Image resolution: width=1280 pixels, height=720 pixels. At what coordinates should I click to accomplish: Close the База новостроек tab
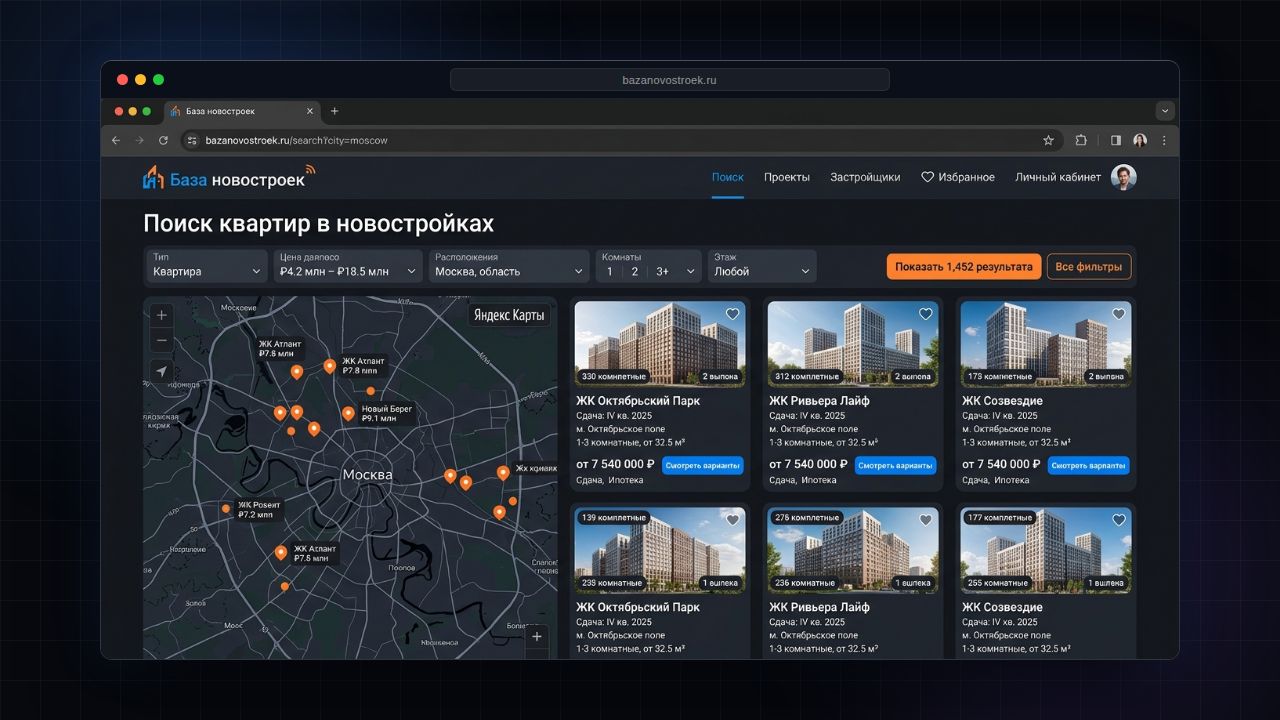pos(310,111)
